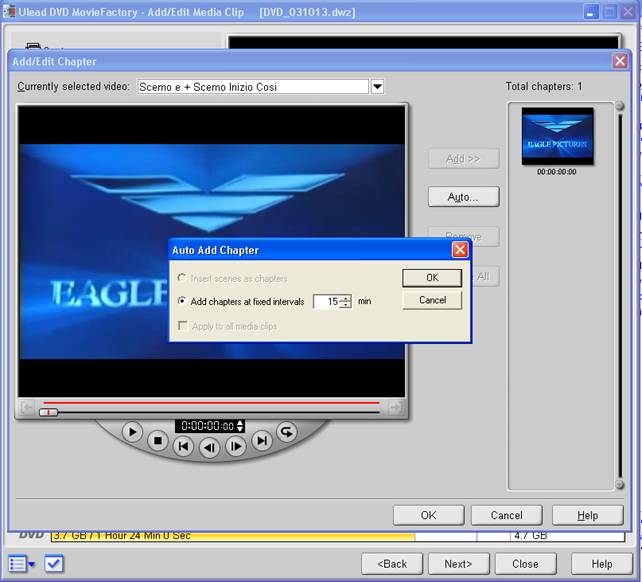This screenshot has height=582, width=642.
Task: Click the Total chapters: 1 label
Action: click(x=544, y=86)
